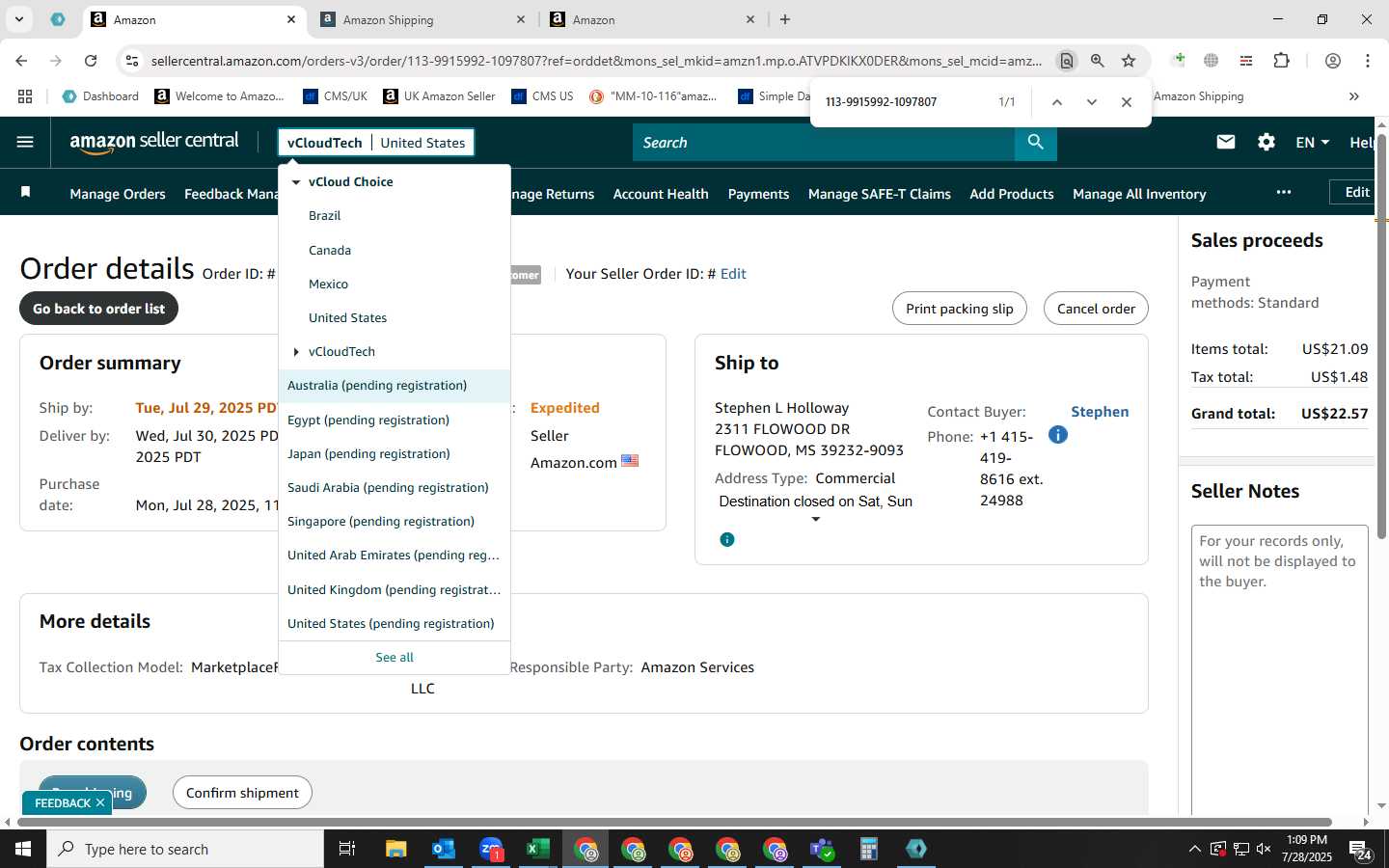Click buyer name Stephen link
The width and height of the screenshot is (1389, 868).
1100,411
